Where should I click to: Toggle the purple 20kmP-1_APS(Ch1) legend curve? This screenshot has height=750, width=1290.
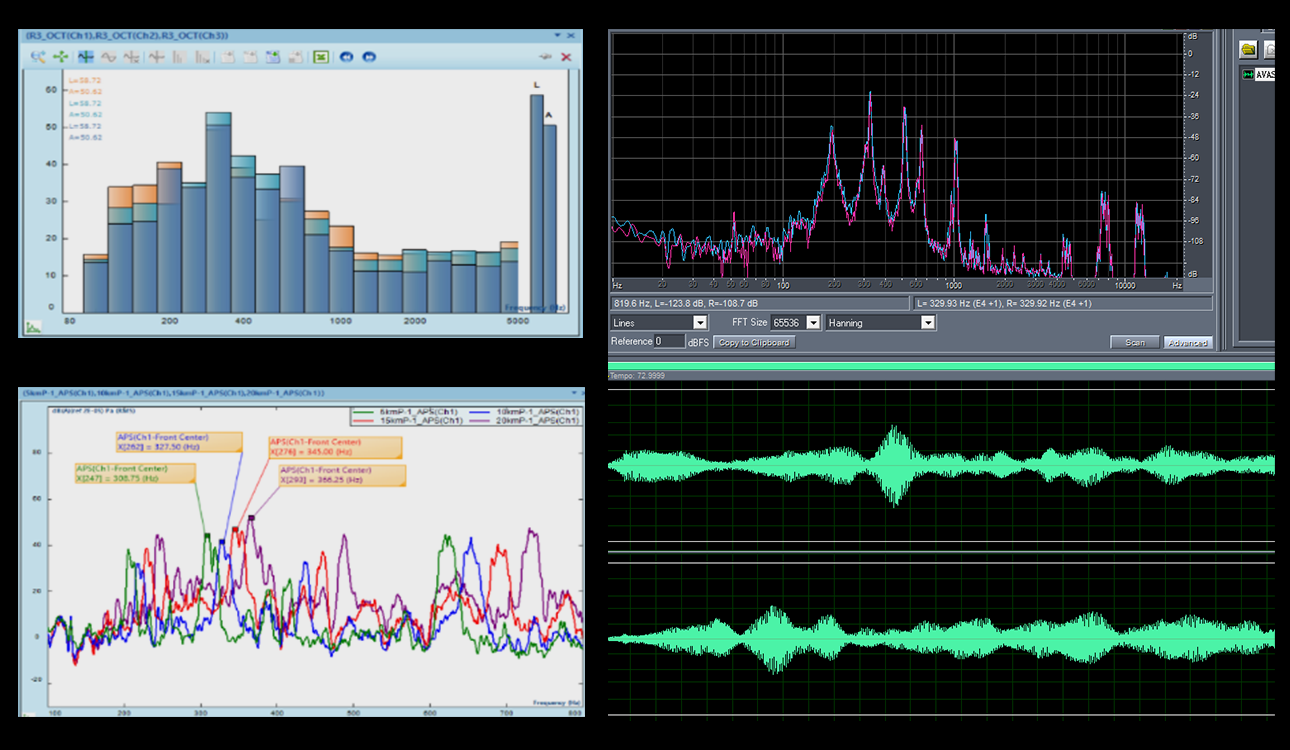[480, 419]
